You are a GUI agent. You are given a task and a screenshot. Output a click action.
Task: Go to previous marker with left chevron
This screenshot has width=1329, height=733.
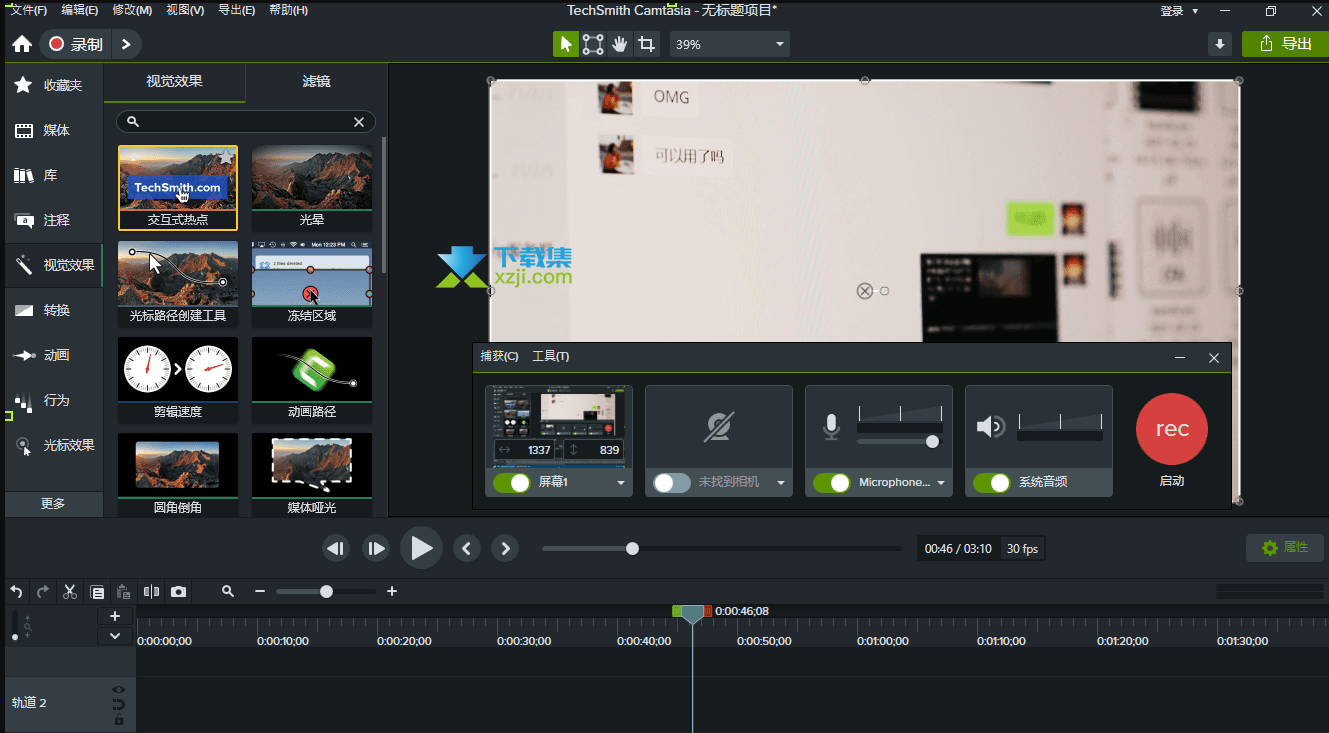coord(467,548)
